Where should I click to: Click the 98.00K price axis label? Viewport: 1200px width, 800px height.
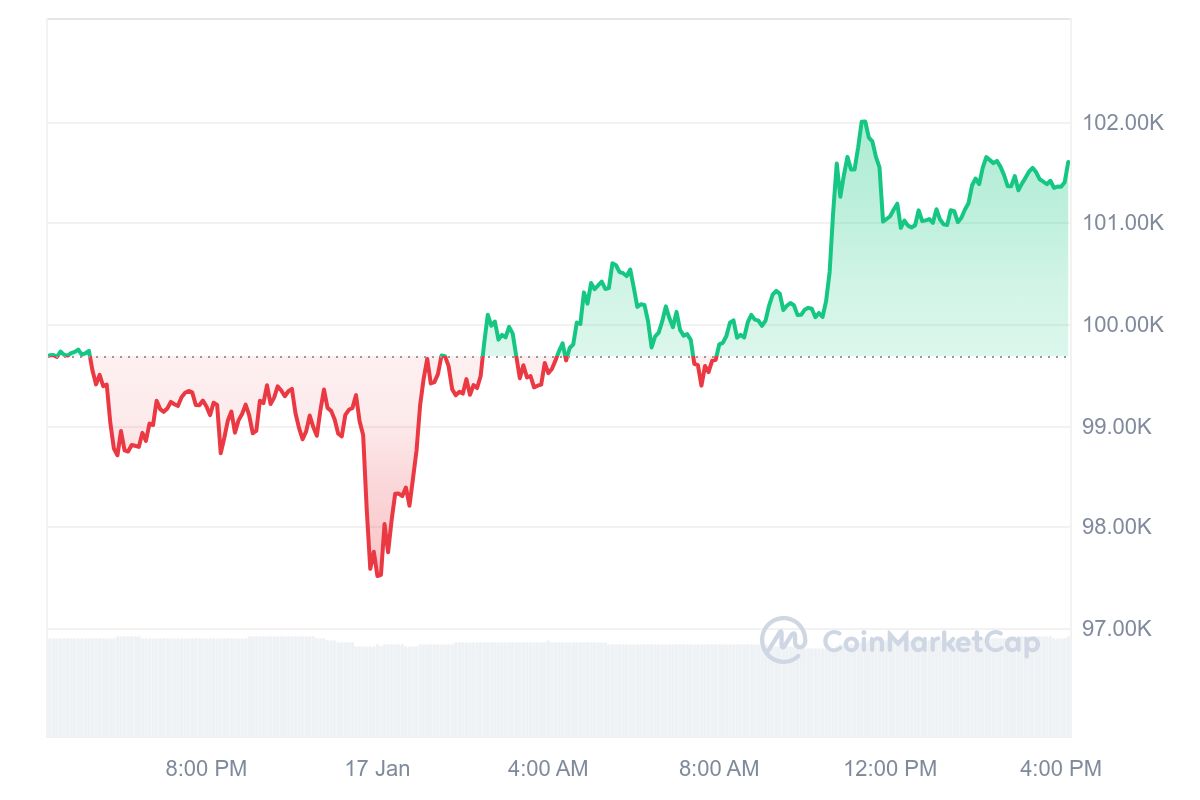pyautogui.click(x=1117, y=527)
